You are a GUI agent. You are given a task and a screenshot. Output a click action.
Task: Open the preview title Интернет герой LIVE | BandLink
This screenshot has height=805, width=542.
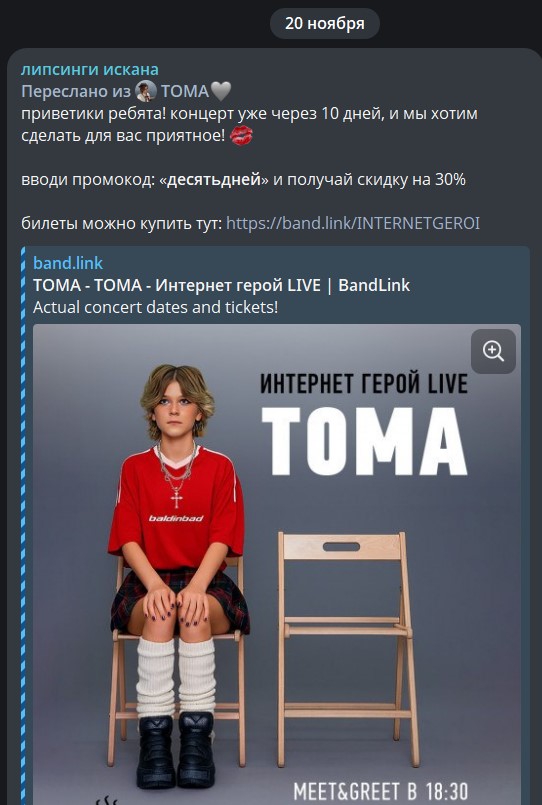(x=221, y=285)
